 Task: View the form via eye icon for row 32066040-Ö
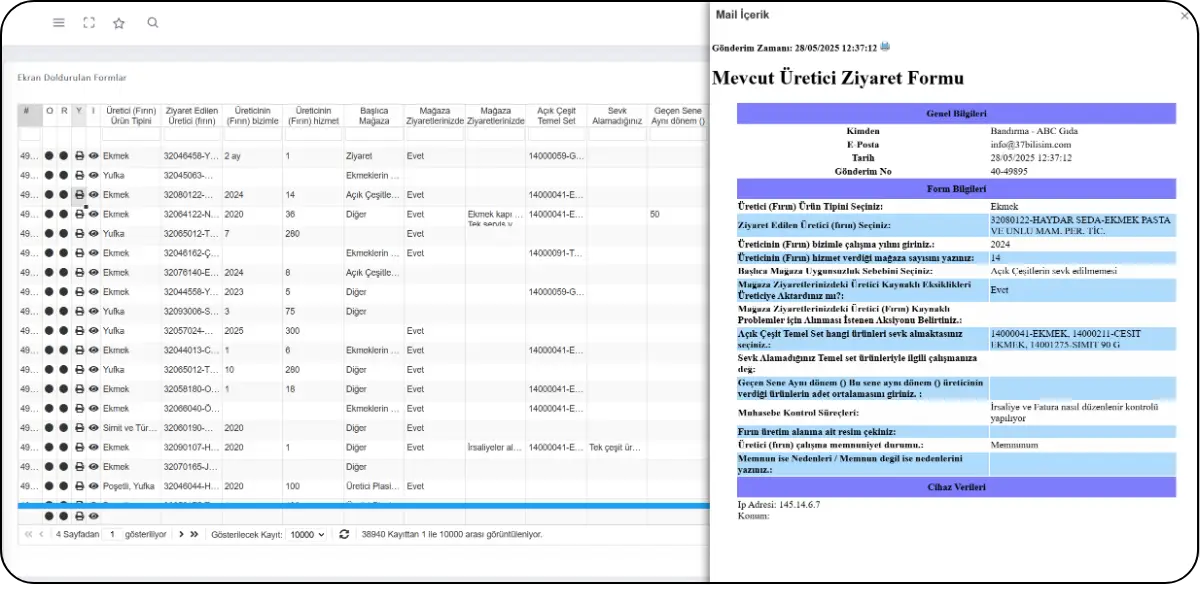(x=93, y=408)
